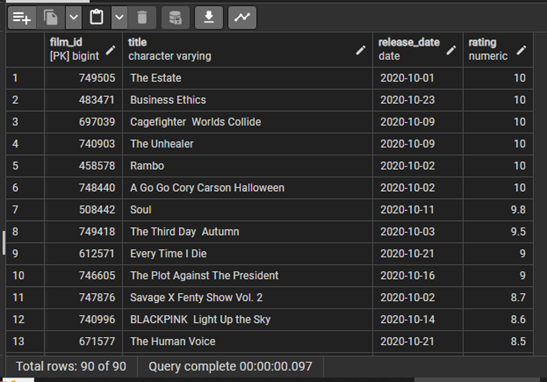Click edit pencil on release_date column
This screenshot has width=547, height=382.
pyautogui.click(x=451, y=50)
